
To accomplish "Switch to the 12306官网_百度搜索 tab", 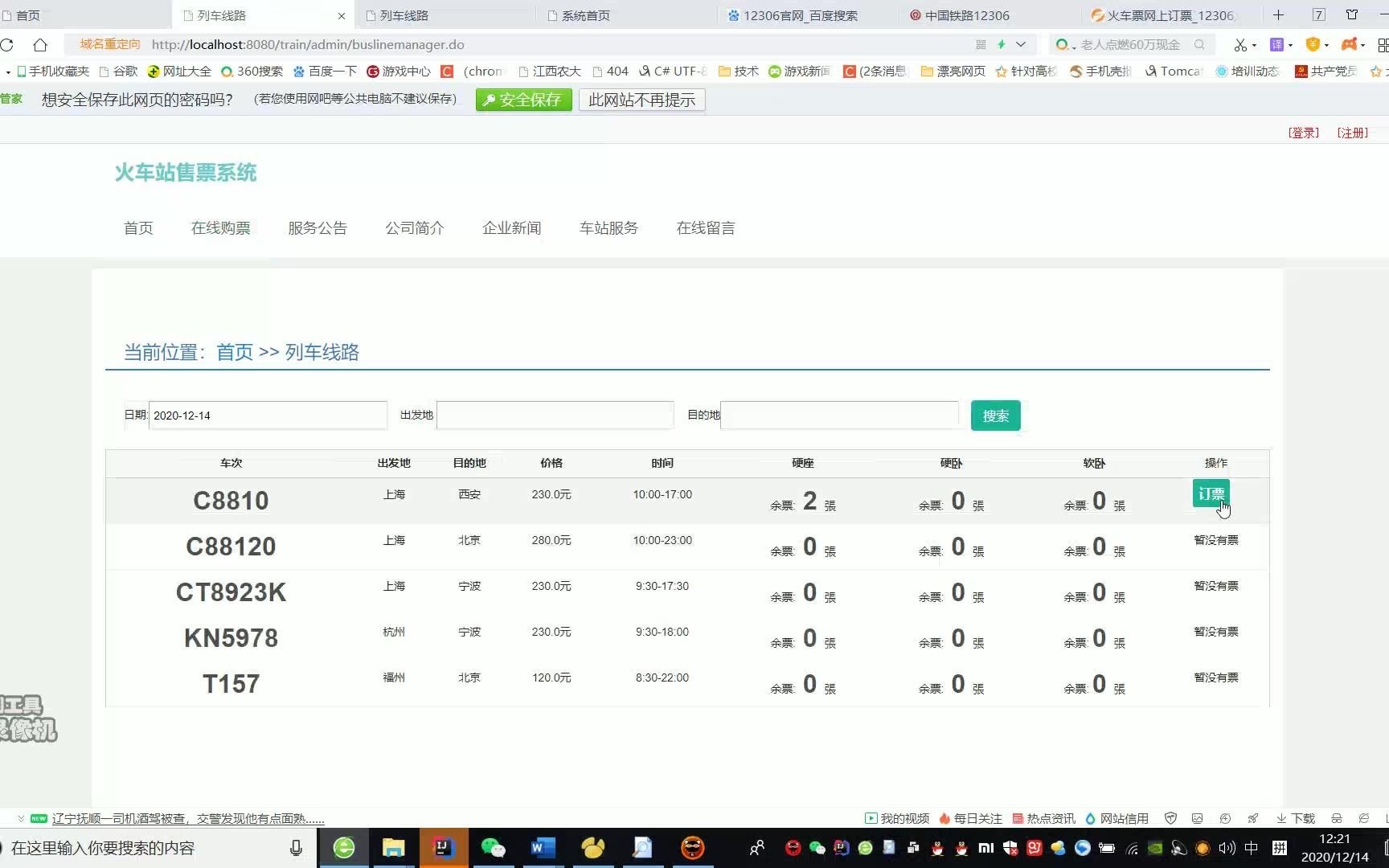I will tap(809, 15).
